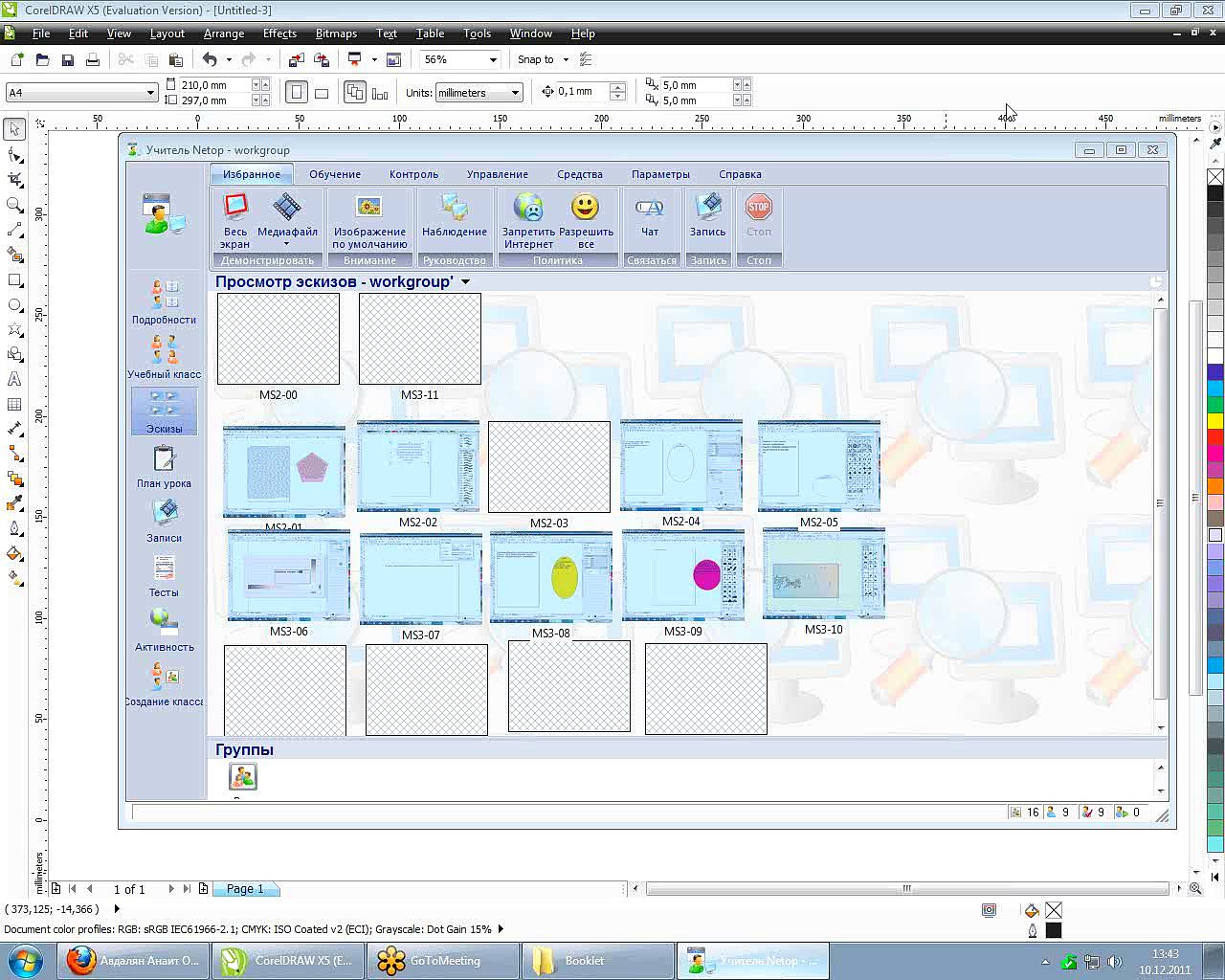Click the page width 210,0 mm field

point(215,84)
